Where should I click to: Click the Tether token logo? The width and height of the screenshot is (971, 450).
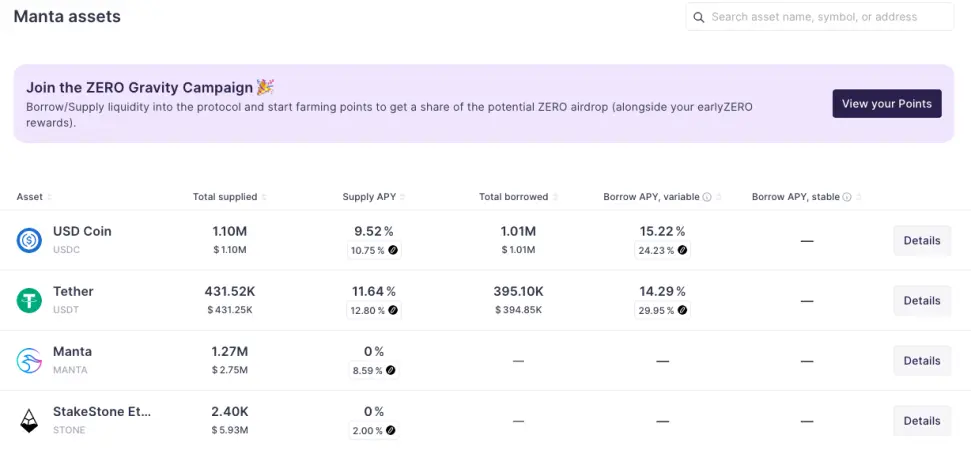click(29, 300)
